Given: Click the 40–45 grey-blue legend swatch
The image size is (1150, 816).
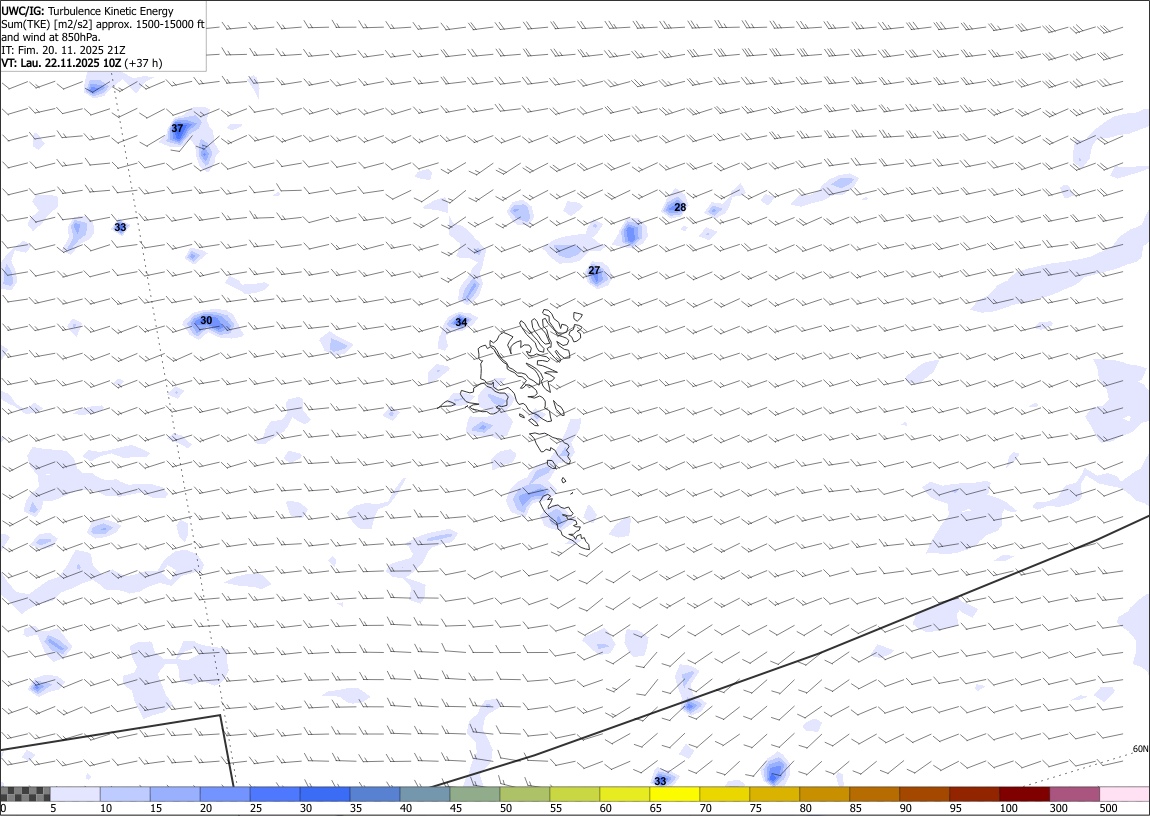Looking at the screenshot, I should (425, 794).
